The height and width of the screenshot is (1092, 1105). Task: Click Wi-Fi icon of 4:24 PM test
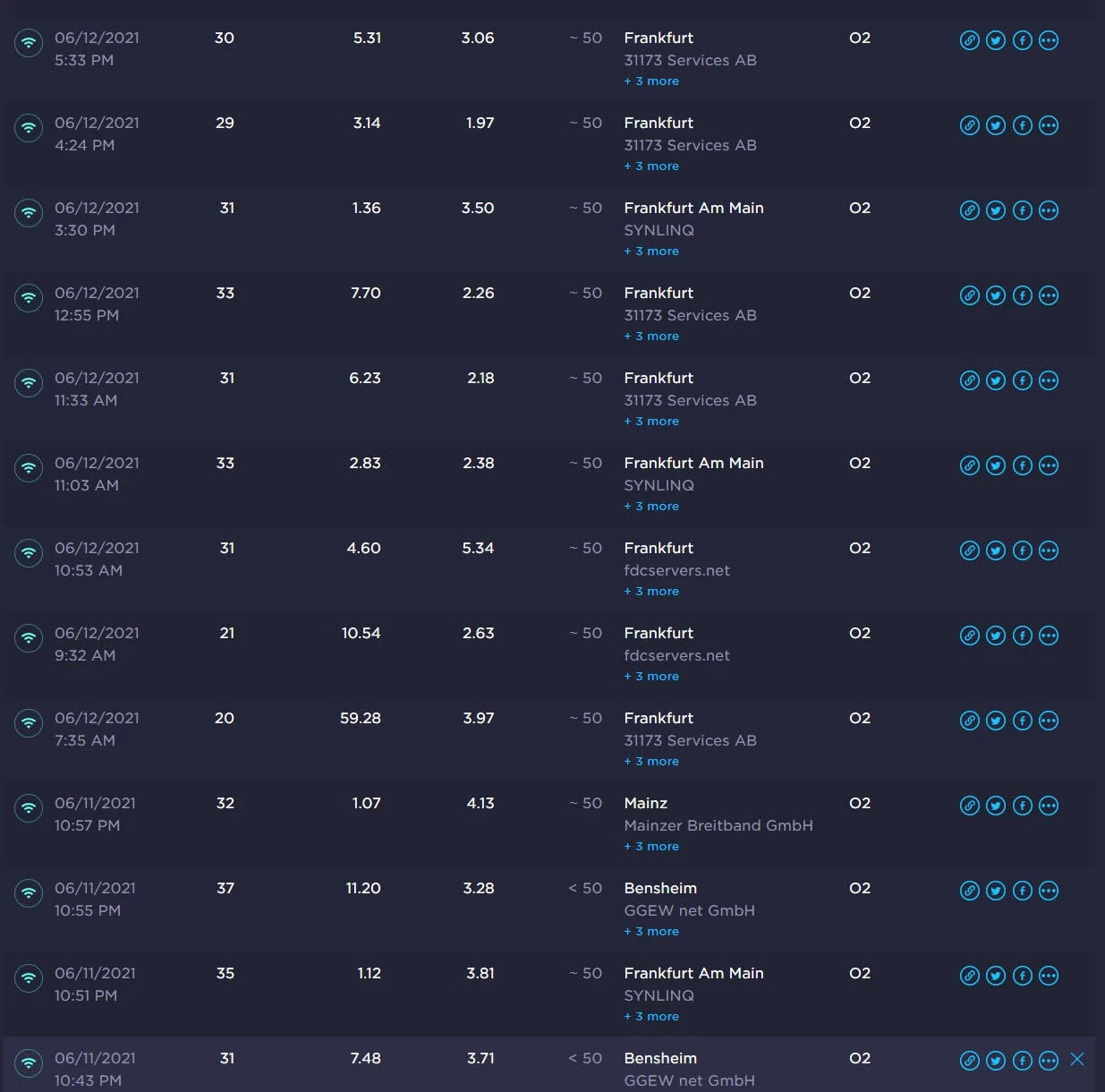pos(29,127)
